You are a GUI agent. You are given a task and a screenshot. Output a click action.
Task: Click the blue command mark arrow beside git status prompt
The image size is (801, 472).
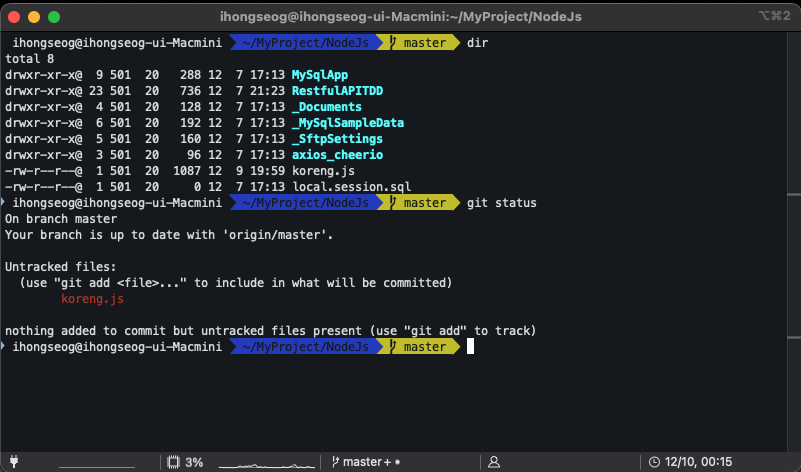coord(3,203)
